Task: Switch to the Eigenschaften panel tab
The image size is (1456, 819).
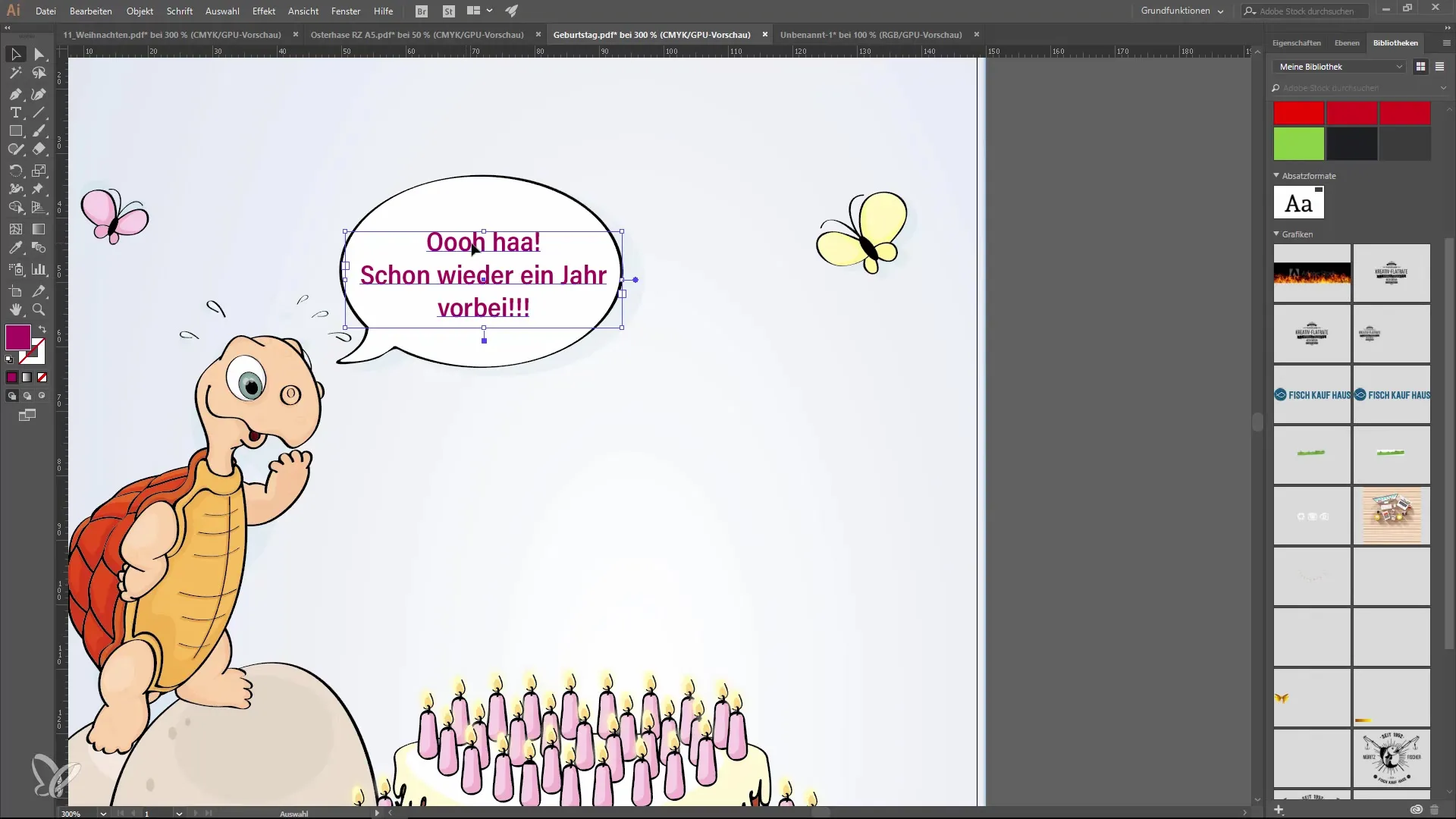Action: tap(1297, 43)
